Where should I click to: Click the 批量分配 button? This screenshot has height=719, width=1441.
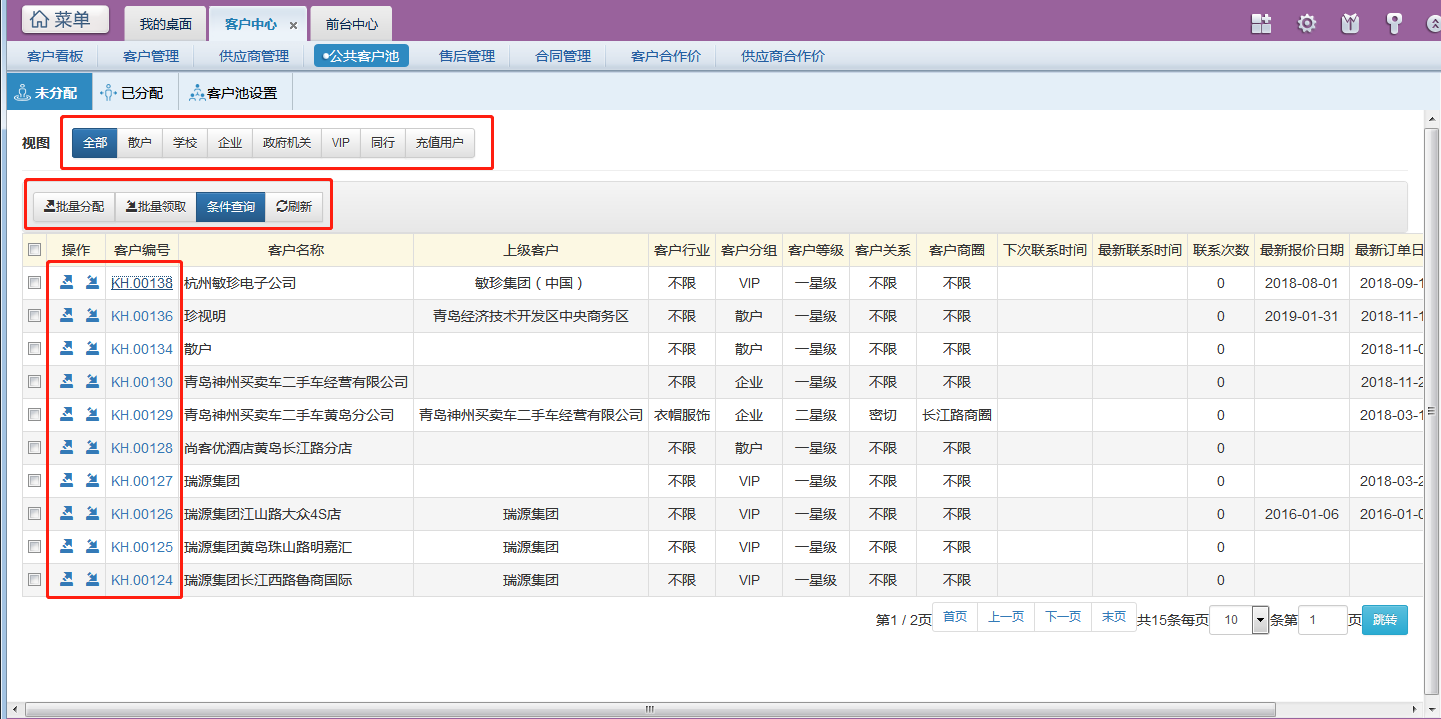pyautogui.click(x=74, y=207)
